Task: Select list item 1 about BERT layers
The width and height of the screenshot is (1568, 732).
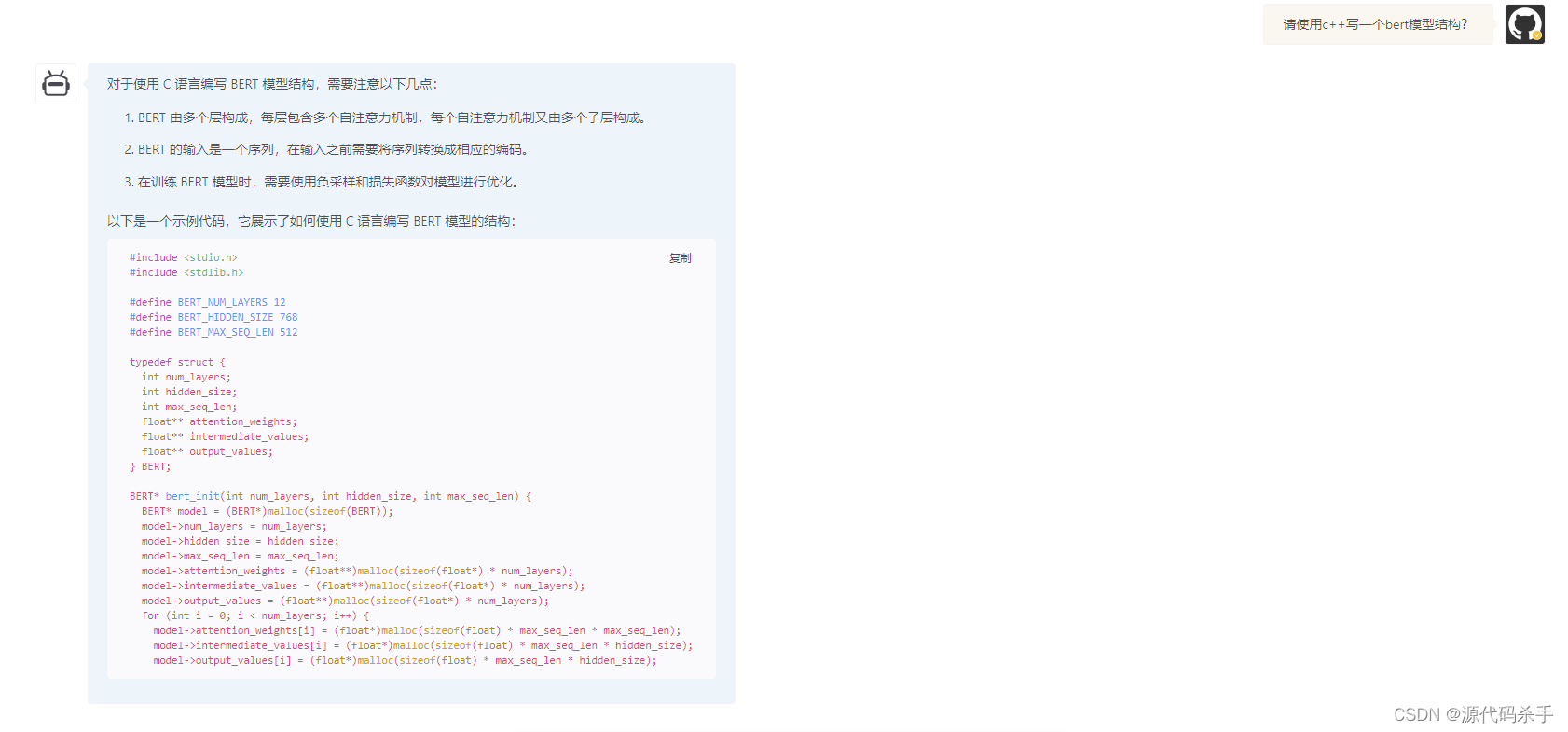Action: 385,117
